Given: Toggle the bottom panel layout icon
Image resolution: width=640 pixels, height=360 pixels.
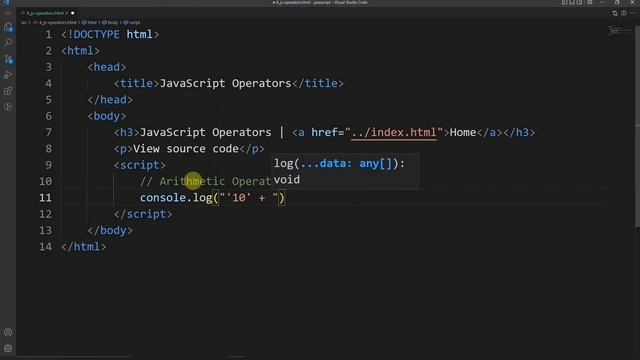Looking at the screenshot, I should [572, 2].
